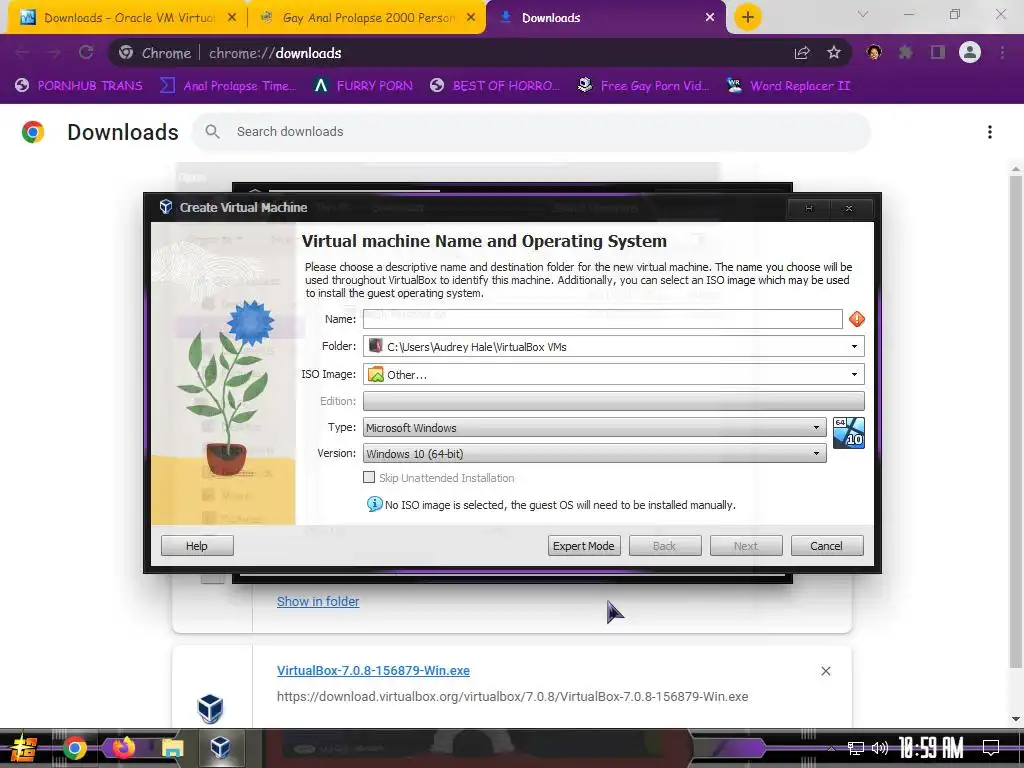Click the Windows 10 64-bit OS icon
The image size is (1024, 768).
coord(848,432)
